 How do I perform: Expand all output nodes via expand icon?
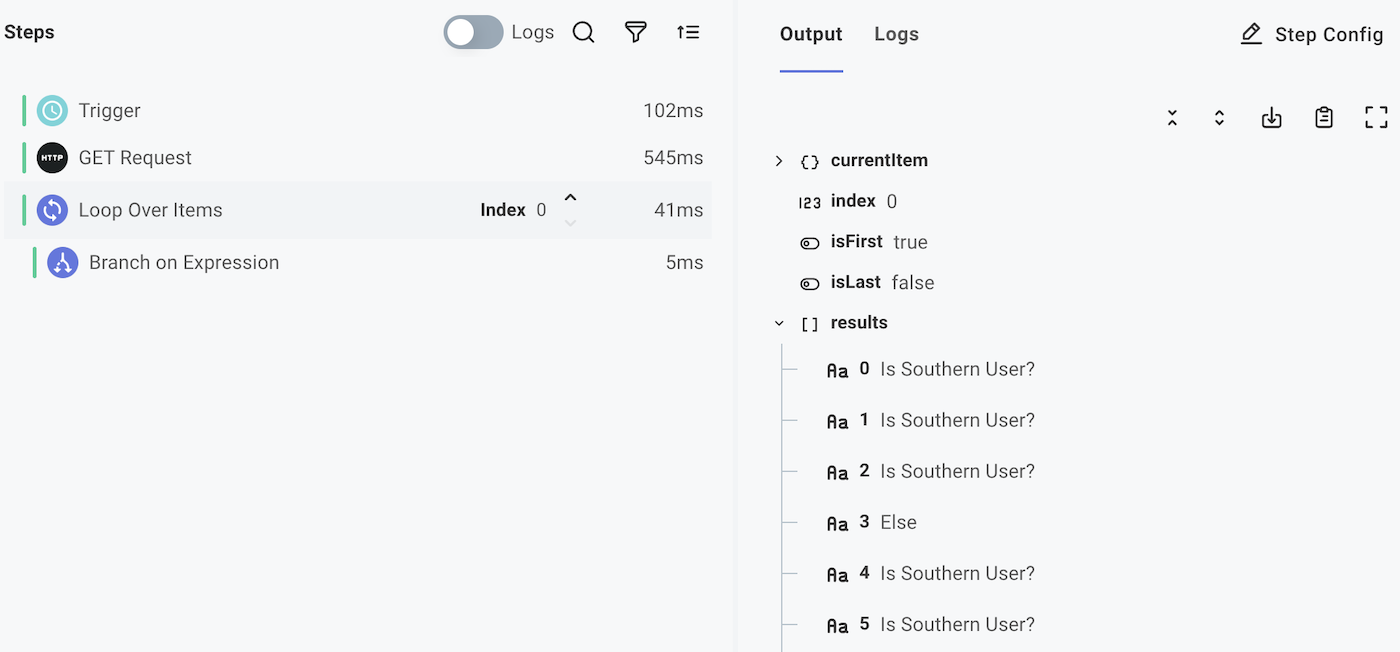(1219, 117)
